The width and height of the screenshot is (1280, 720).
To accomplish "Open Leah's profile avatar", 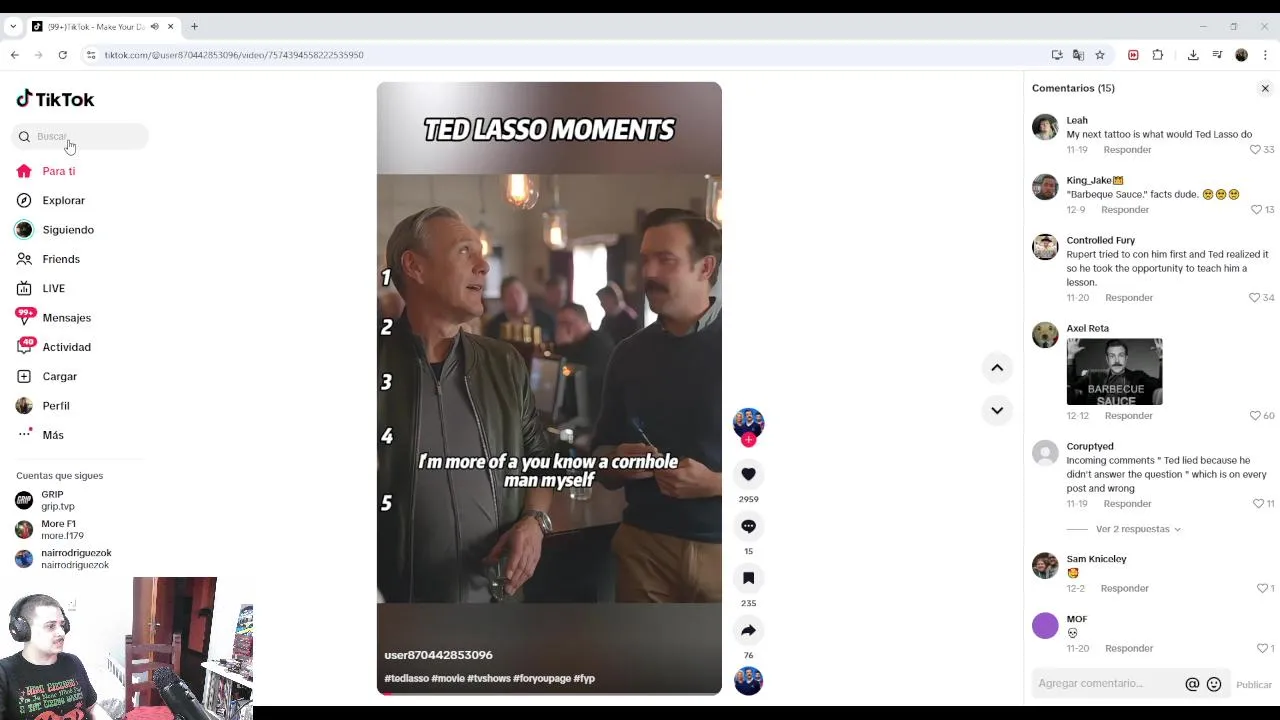I will pos(1045,127).
